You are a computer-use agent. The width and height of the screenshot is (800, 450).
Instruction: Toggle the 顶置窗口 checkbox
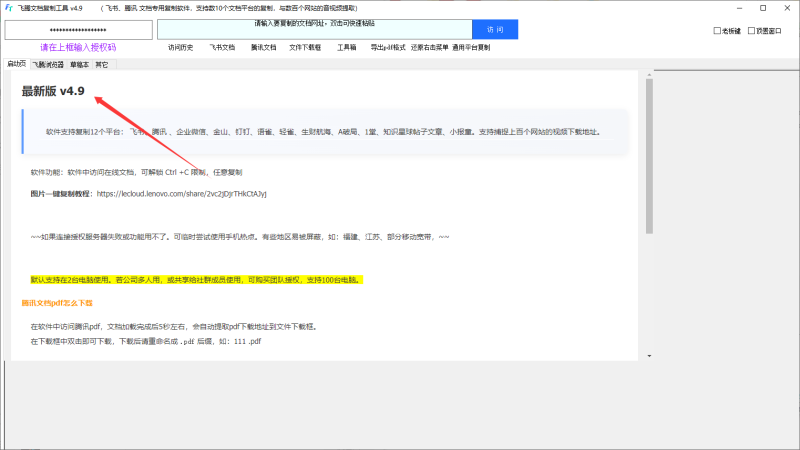[x=749, y=31]
